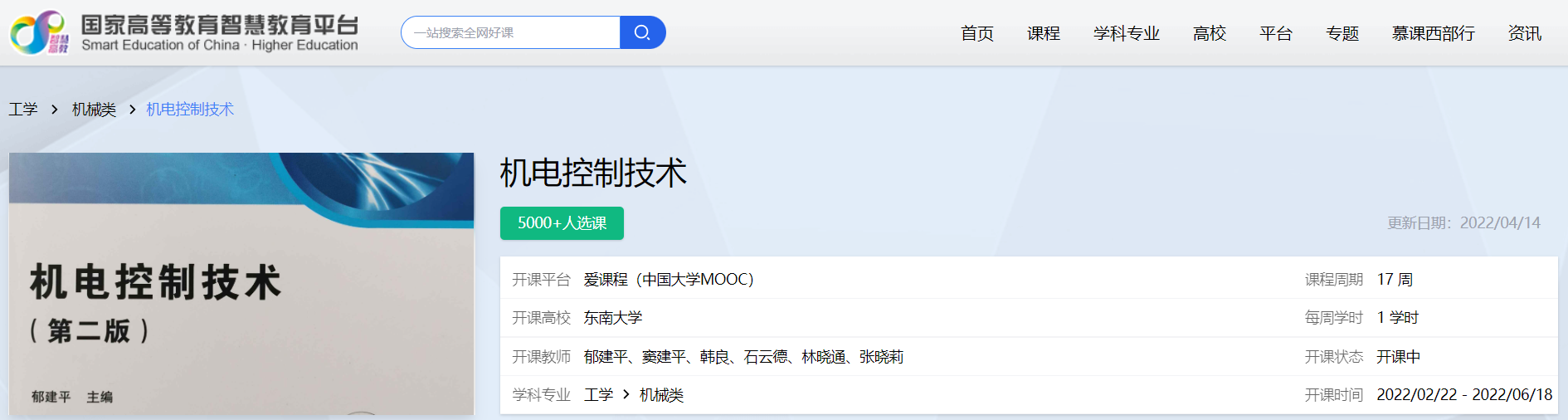
Task: Click the blue magnifier search icon
Action: tap(642, 32)
